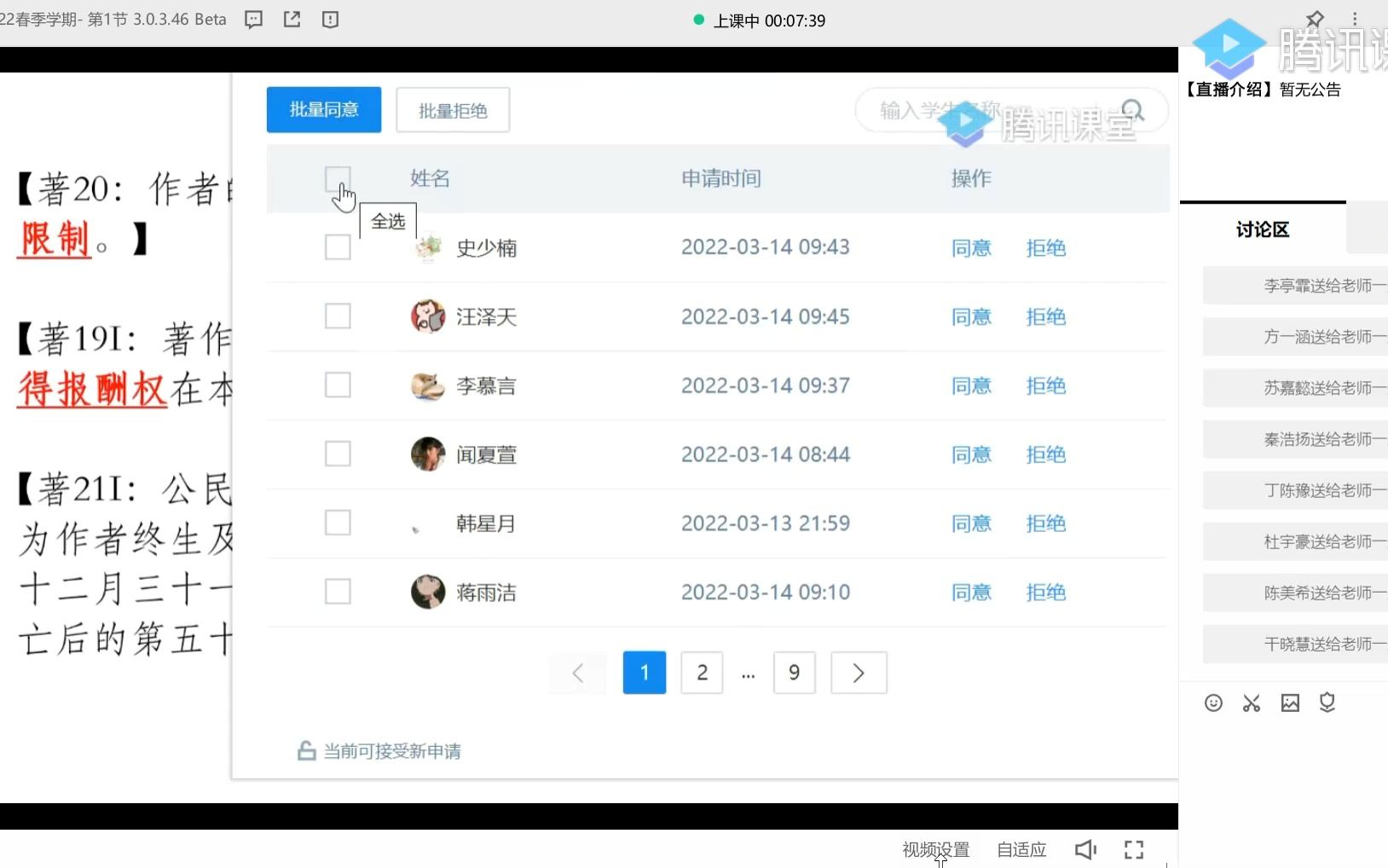Select the screenshot scissors tool
This screenshot has height=868, width=1388.
pyautogui.click(x=1252, y=703)
